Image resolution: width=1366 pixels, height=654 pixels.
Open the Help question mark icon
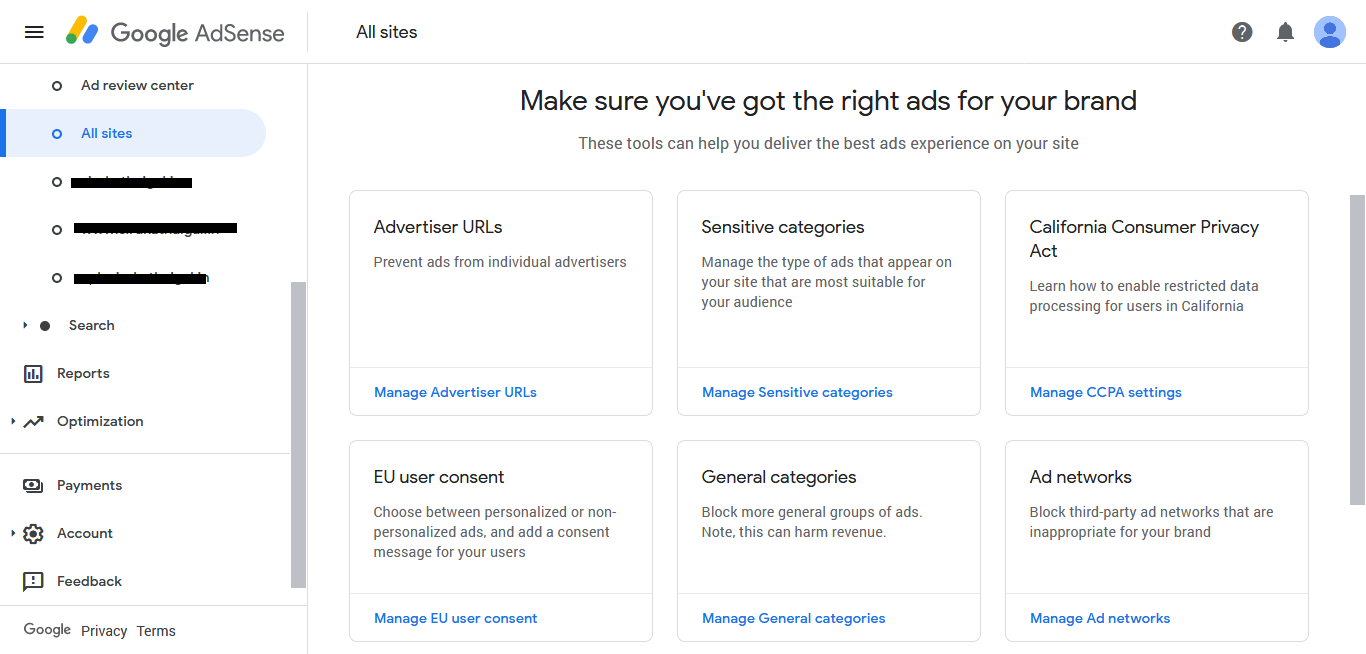1242,32
